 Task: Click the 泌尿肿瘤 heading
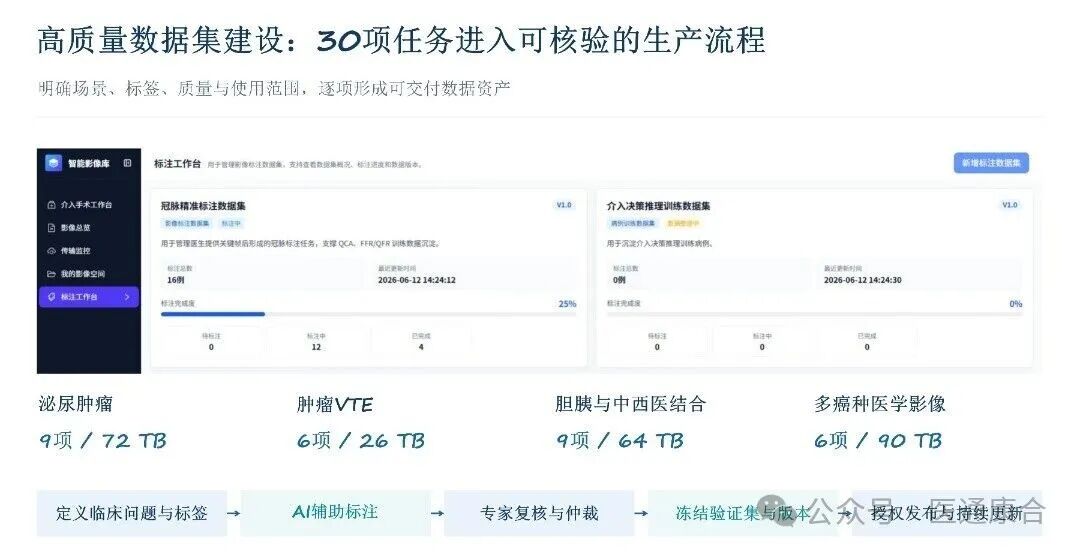tap(75, 404)
